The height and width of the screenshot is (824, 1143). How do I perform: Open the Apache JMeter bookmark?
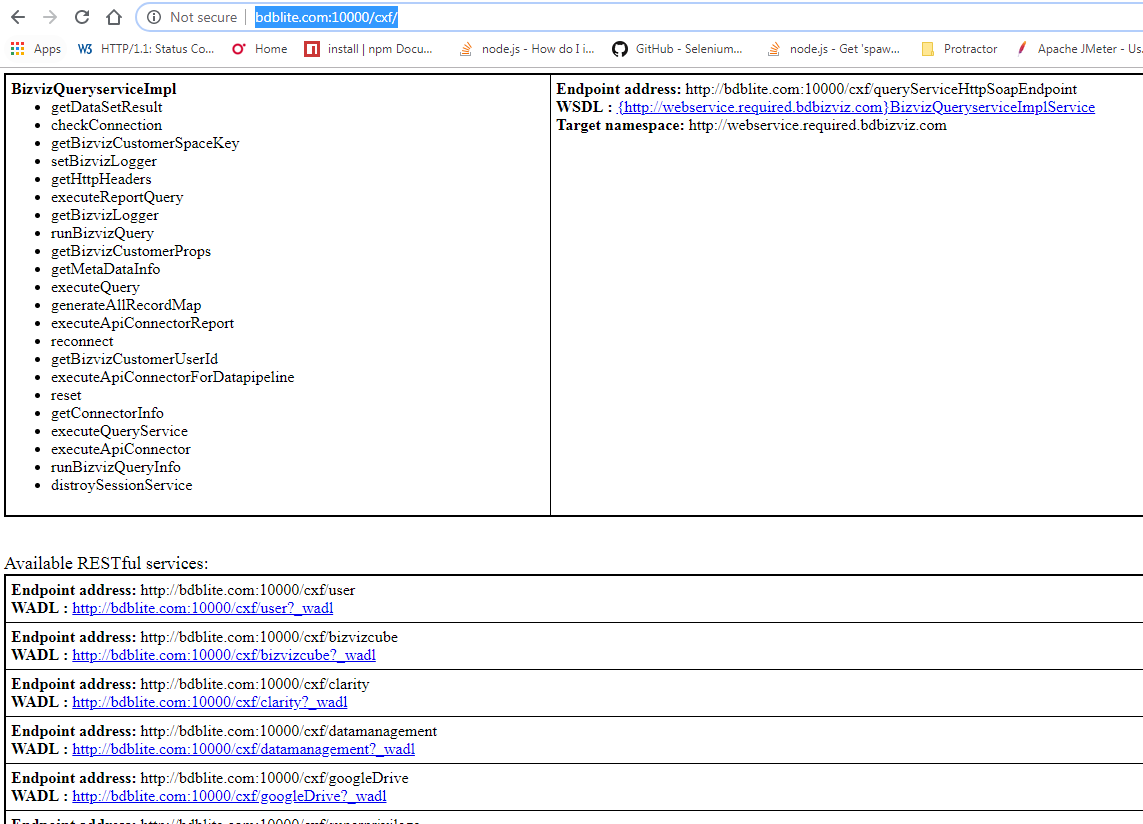pyautogui.click(x=1079, y=49)
